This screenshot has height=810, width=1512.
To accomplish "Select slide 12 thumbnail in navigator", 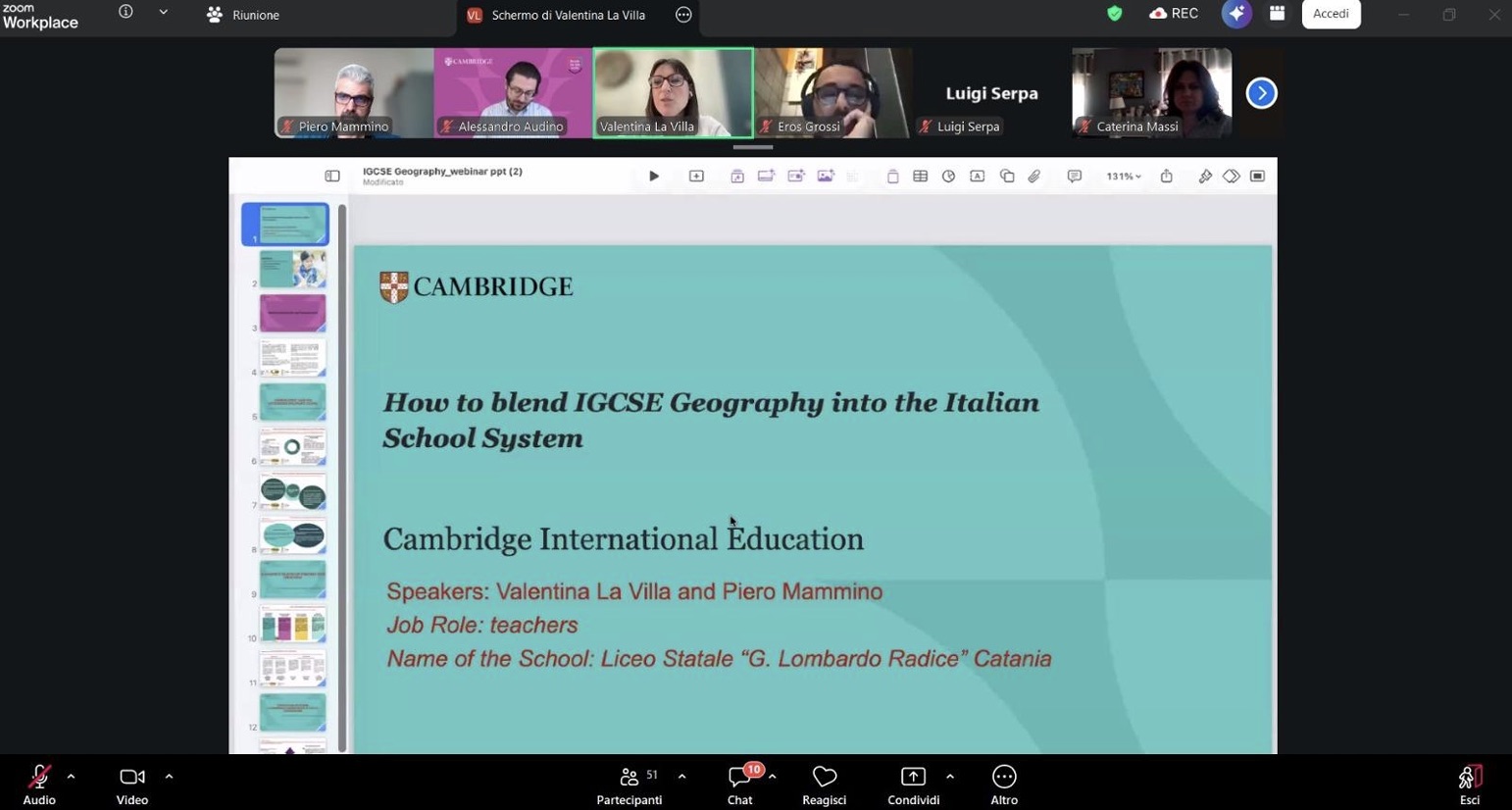I will pos(292,713).
